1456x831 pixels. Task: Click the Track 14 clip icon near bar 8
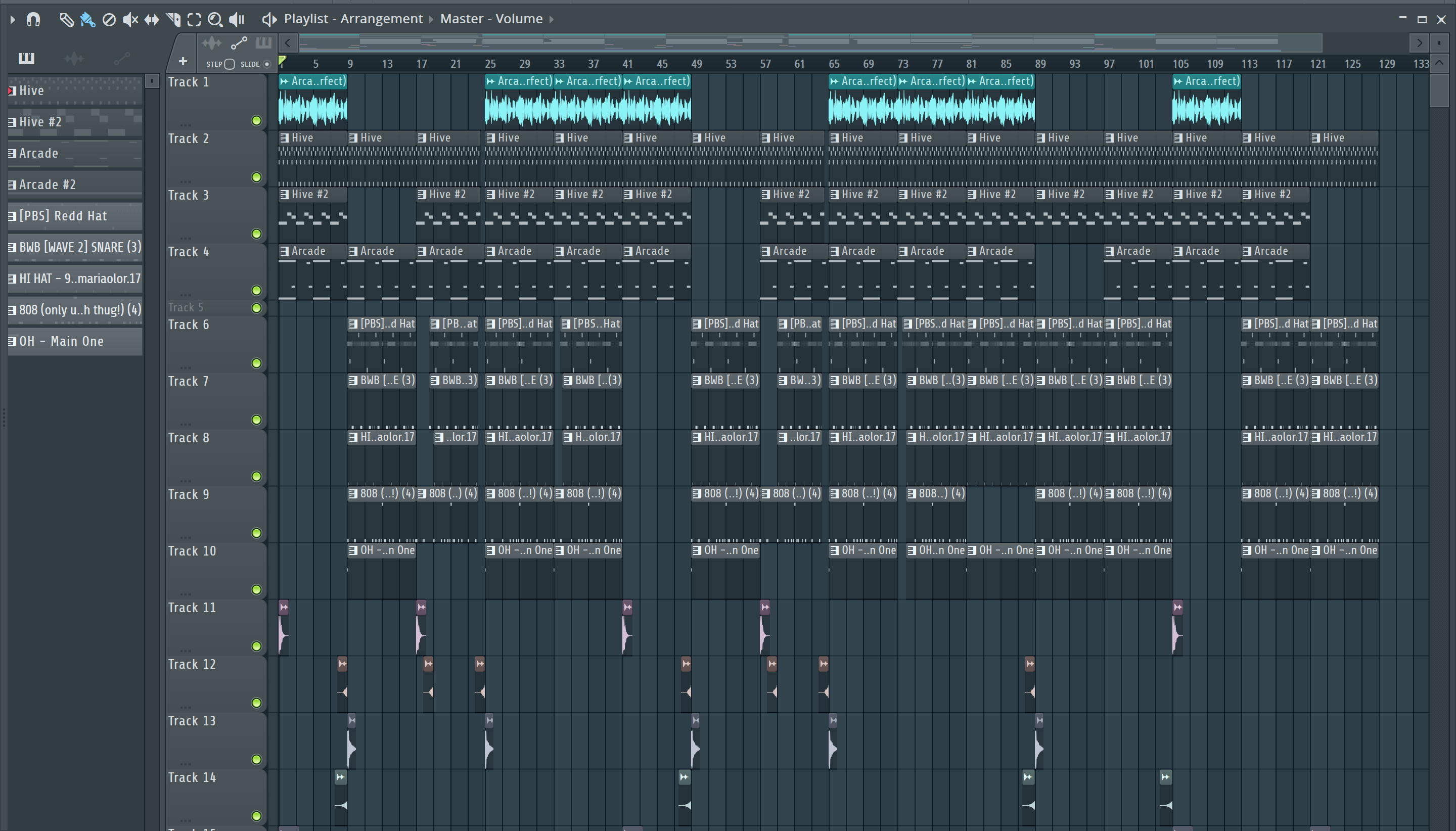tap(340, 777)
